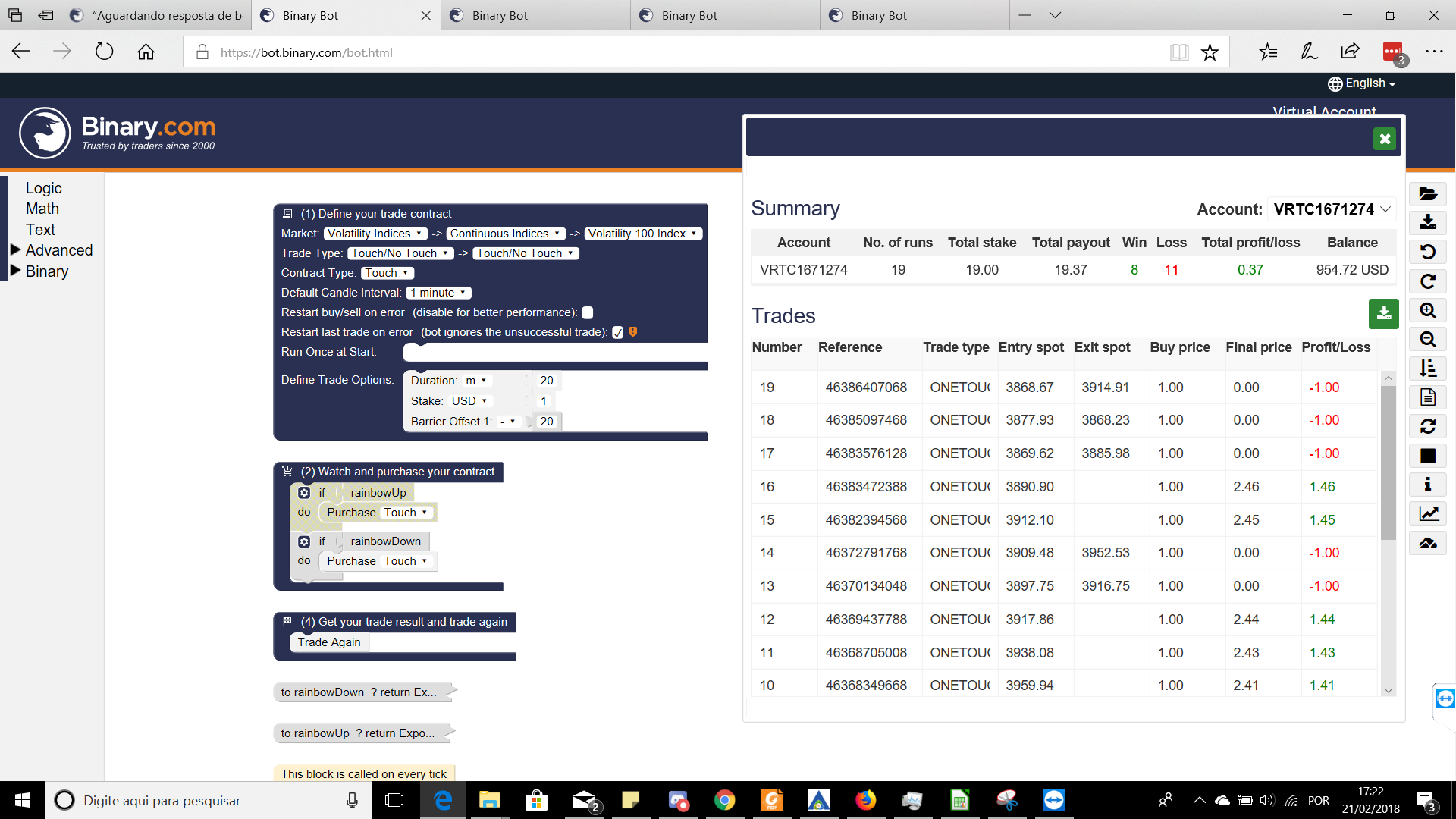The height and width of the screenshot is (819, 1456).
Task: Open the Market dropdown showing Volatility Indices
Action: pos(375,234)
